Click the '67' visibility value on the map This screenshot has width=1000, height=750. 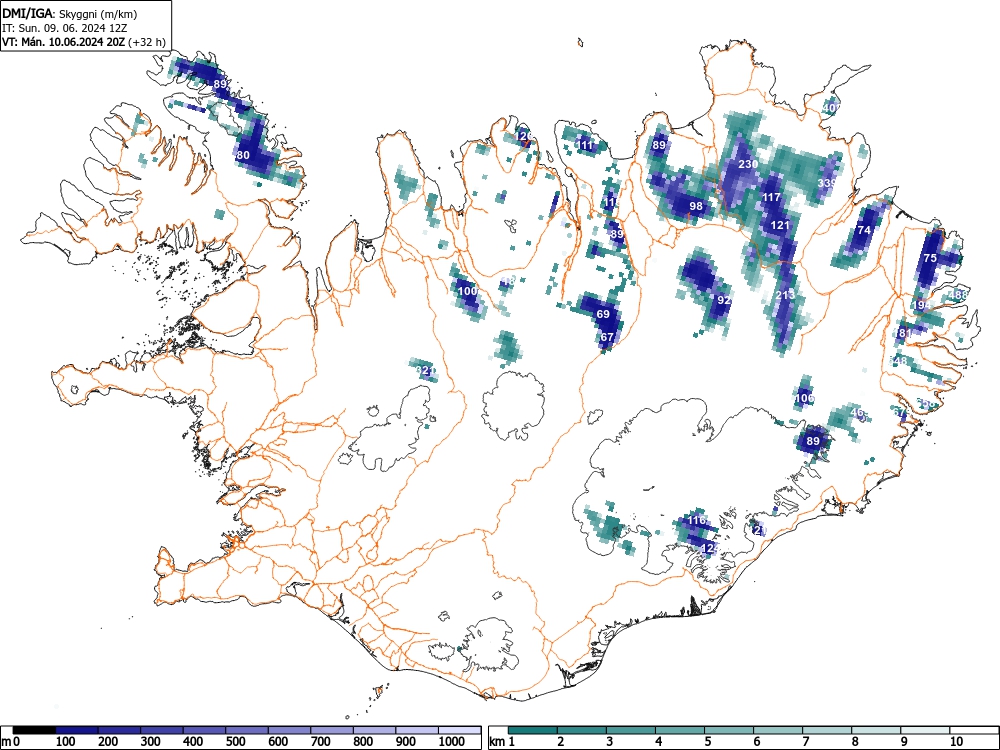(x=607, y=337)
